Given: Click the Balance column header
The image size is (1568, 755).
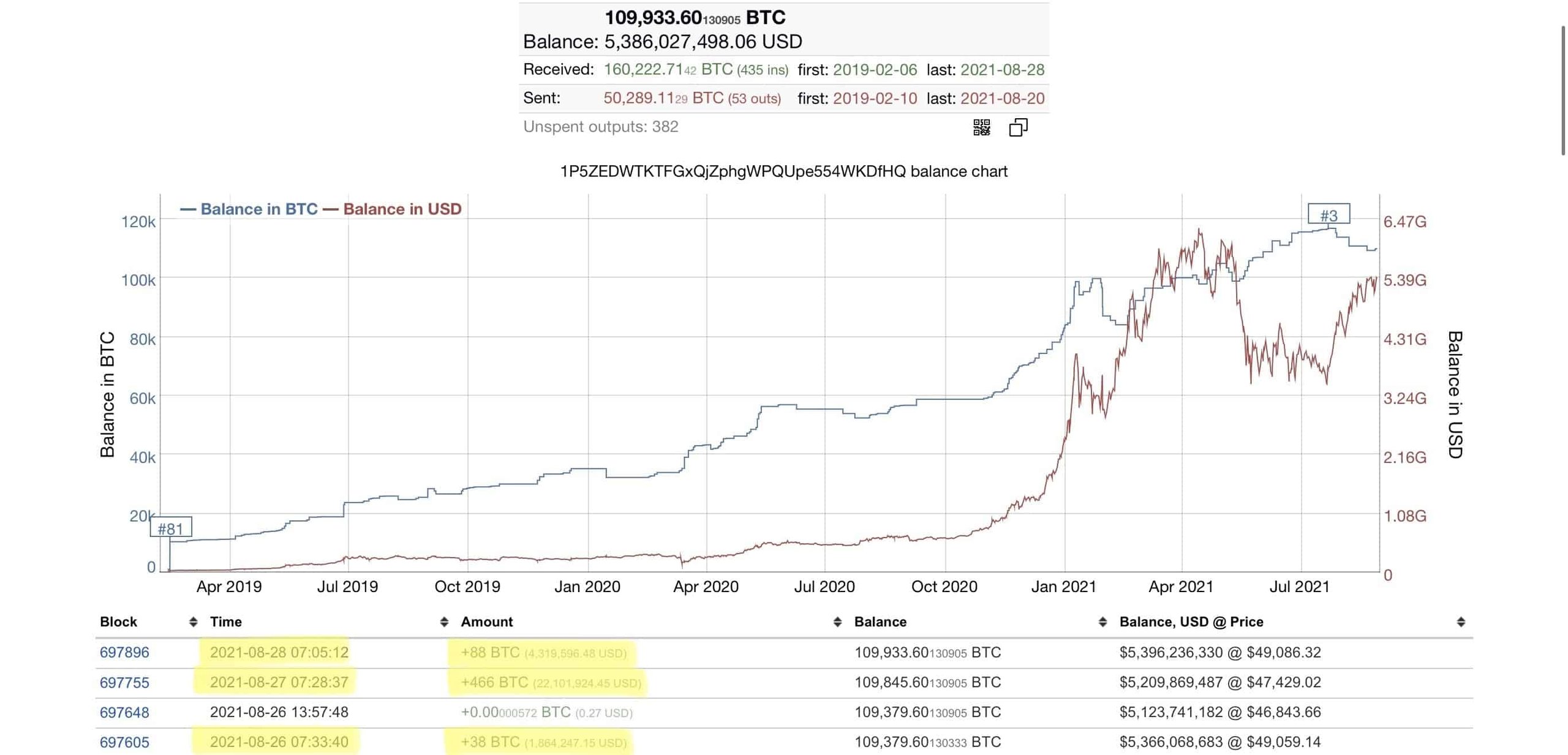Looking at the screenshot, I should coord(880,622).
